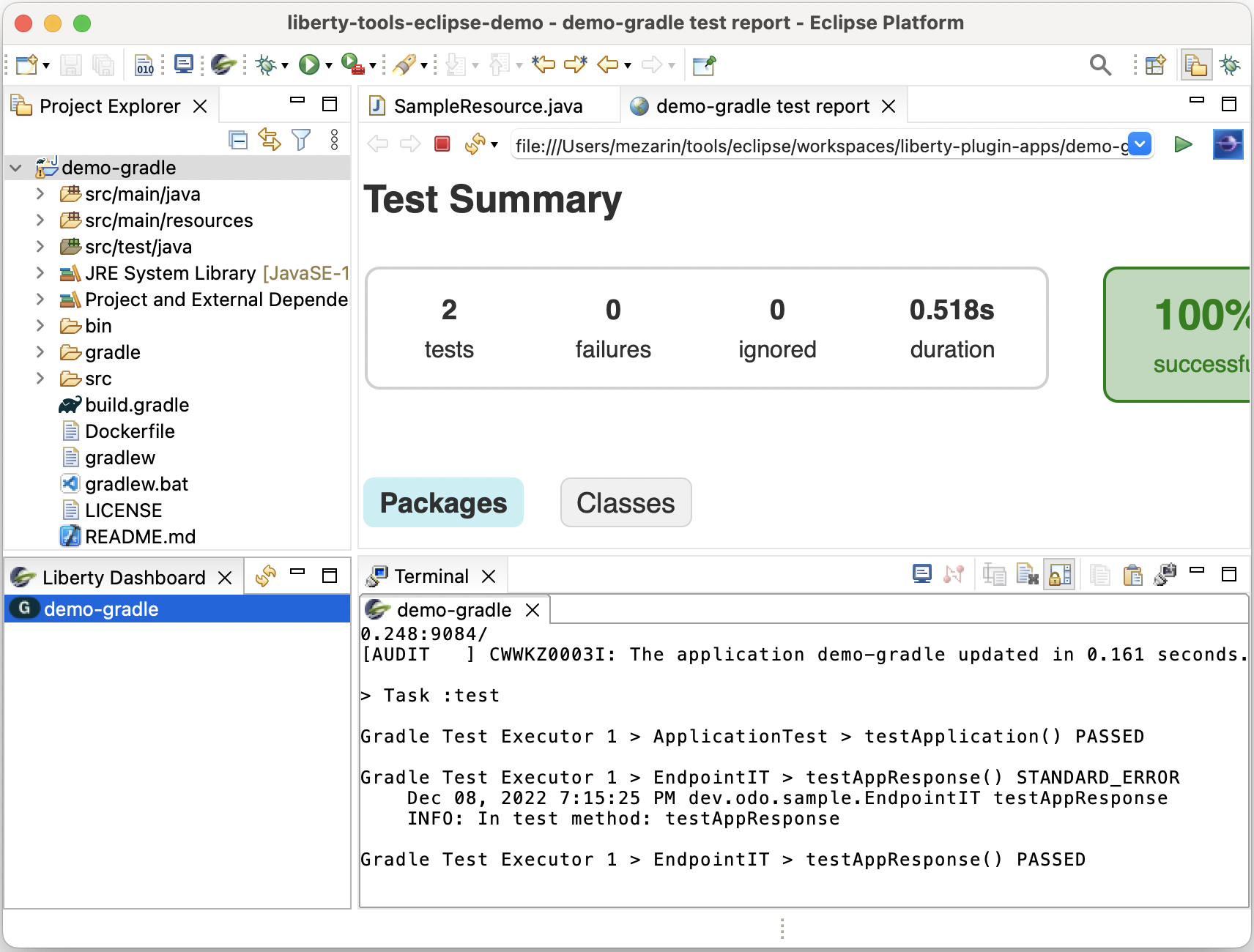The height and width of the screenshot is (952, 1254).
Task: Expand the src/main/java folder
Action: [40, 194]
